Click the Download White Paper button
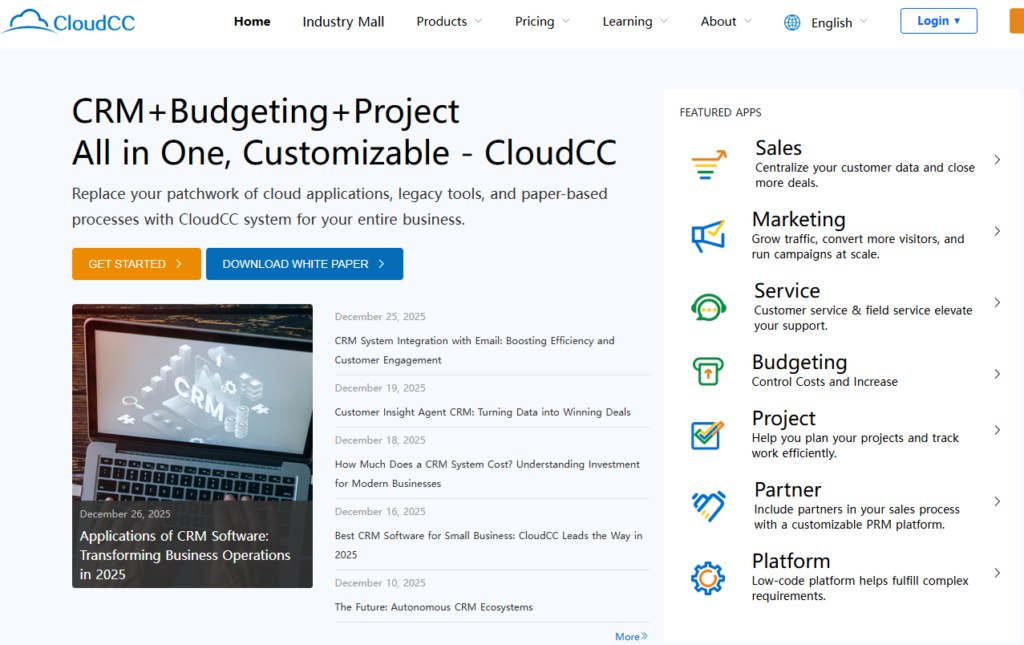Image resolution: width=1024 pixels, height=645 pixels. pyautogui.click(x=304, y=264)
